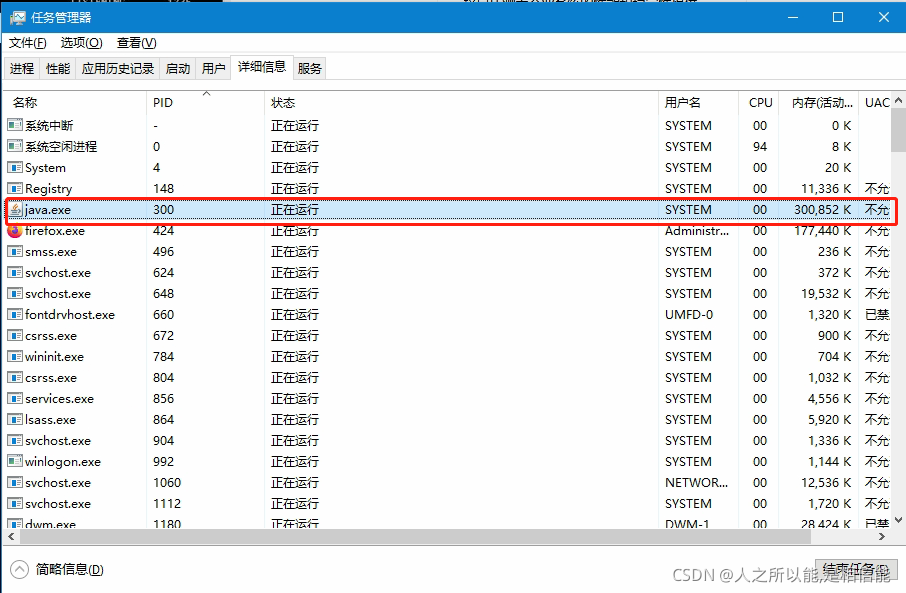Viewport: 906px width, 593px height.
Task: Open the 文件(F) menu
Action: pos(27,43)
